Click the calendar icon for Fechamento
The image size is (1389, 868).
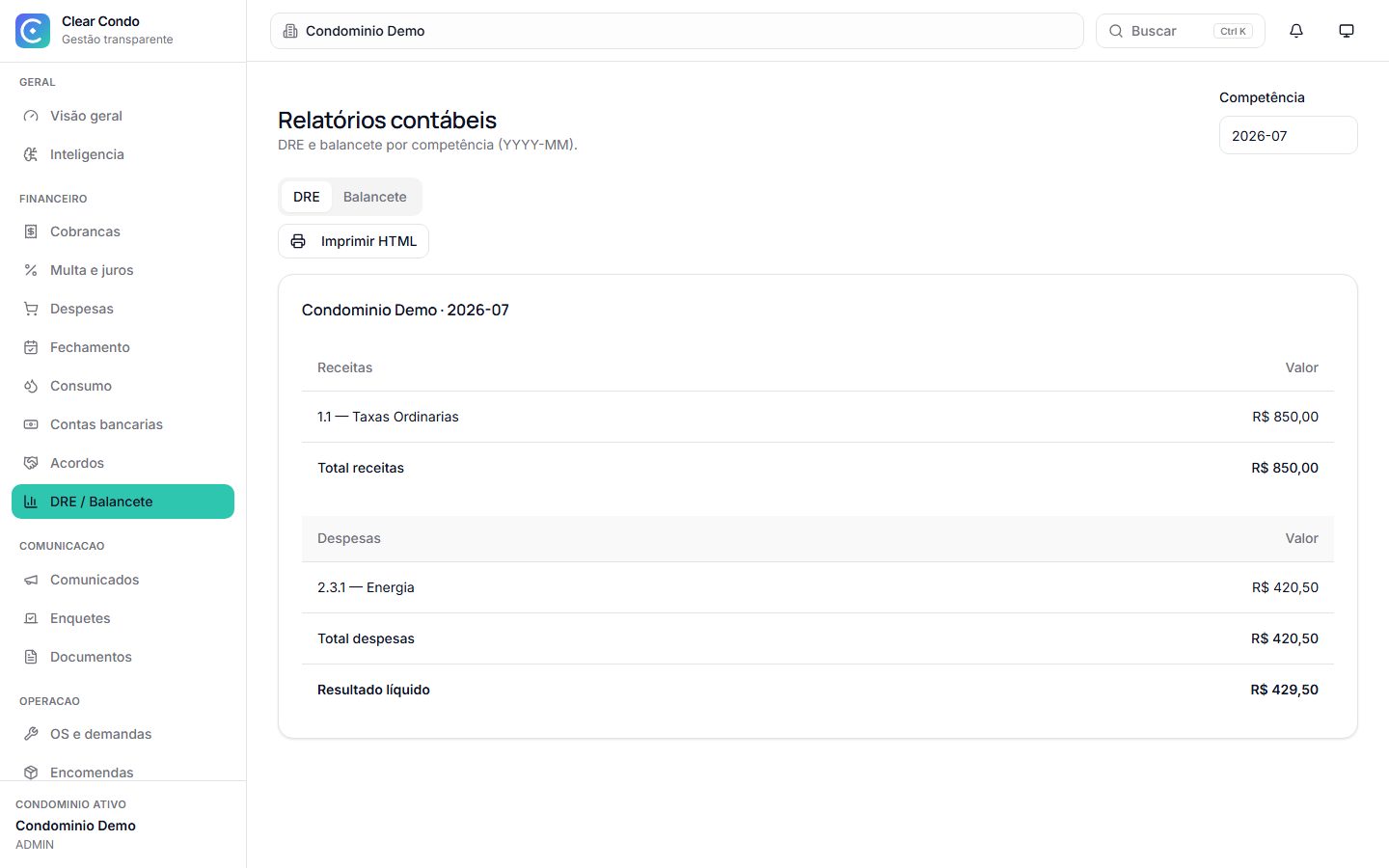(x=31, y=347)
